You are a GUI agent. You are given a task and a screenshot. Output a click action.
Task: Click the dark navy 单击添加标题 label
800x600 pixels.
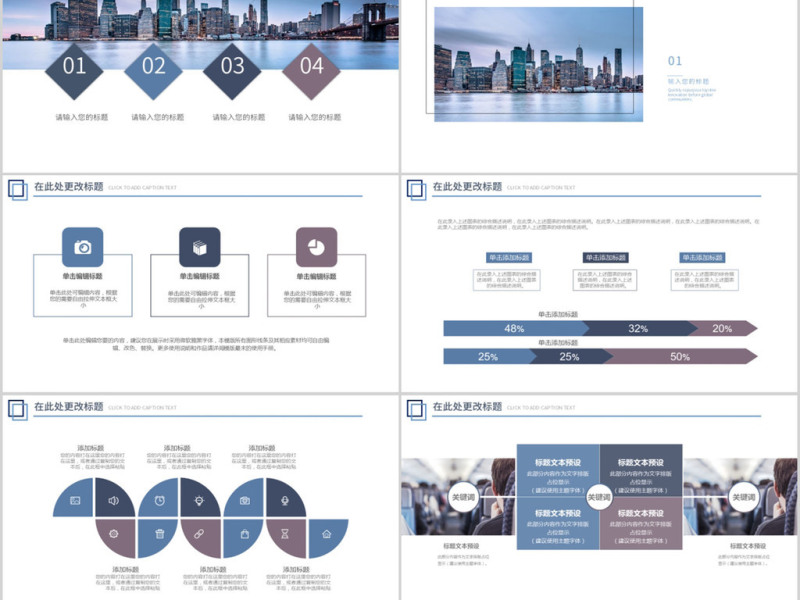(605, 257)
